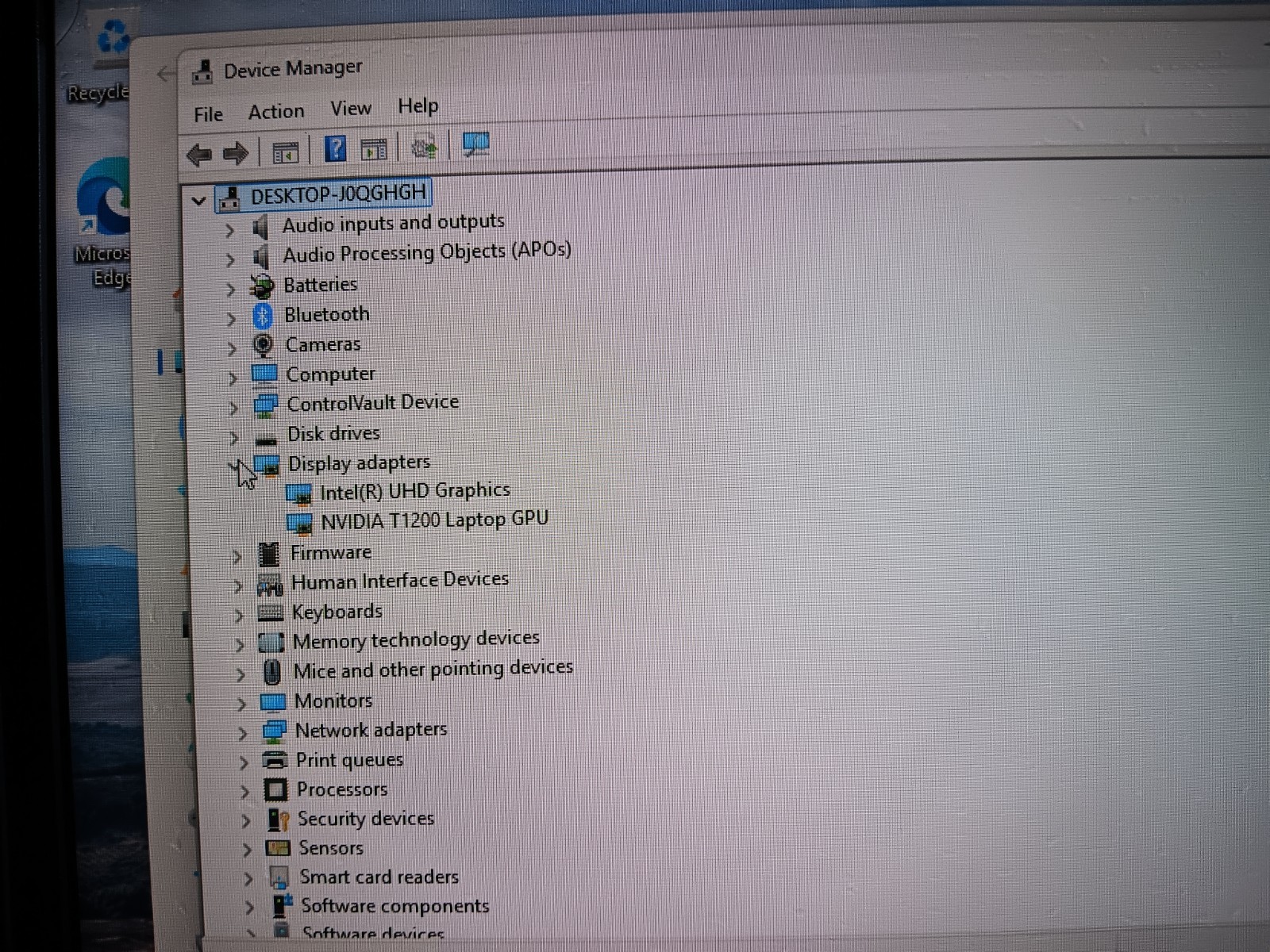Image resolution: width=1270 pixels, height=952 pixels.
Task: Click the Bluetooth icon
Action: pyautogui.click(x=263, y=317)
